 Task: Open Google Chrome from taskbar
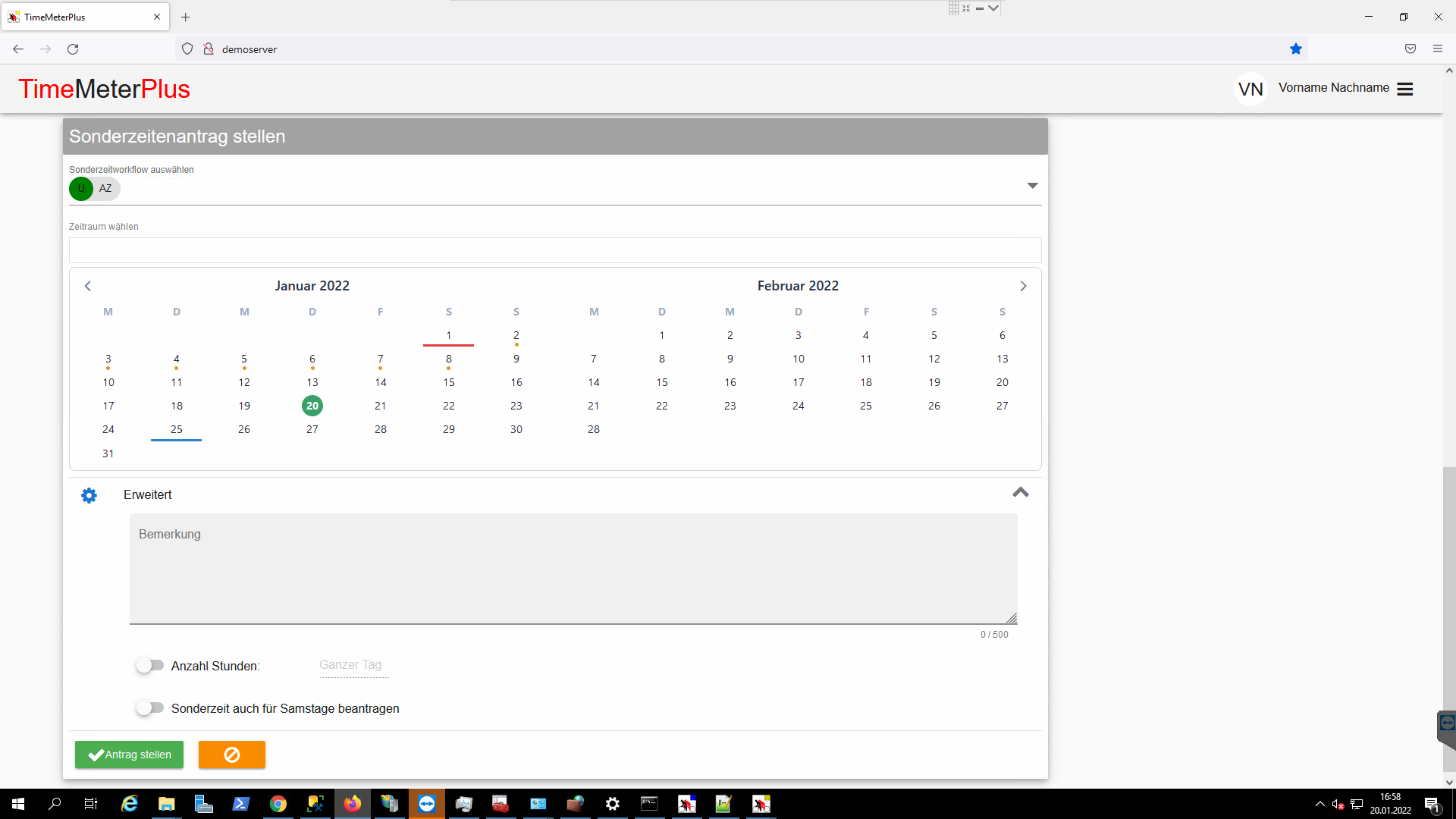click(278, 804)
